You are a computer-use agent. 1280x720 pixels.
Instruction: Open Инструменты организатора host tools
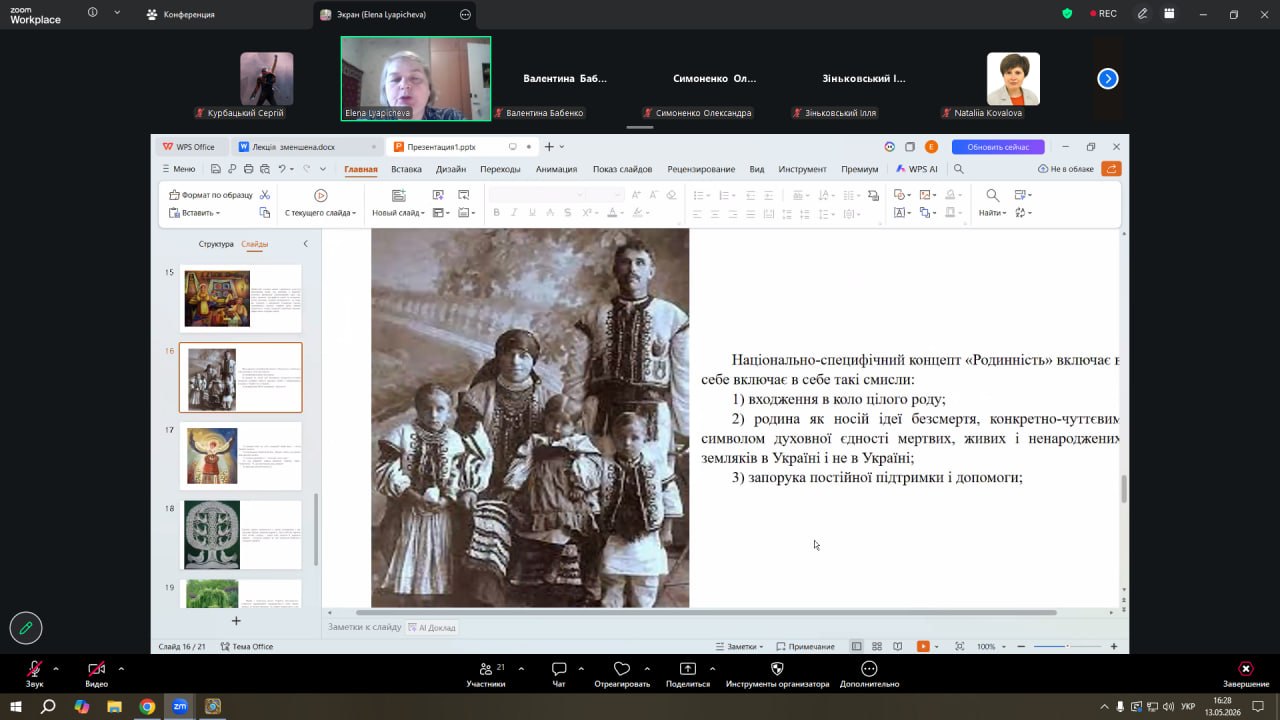[x=777, y=674]
